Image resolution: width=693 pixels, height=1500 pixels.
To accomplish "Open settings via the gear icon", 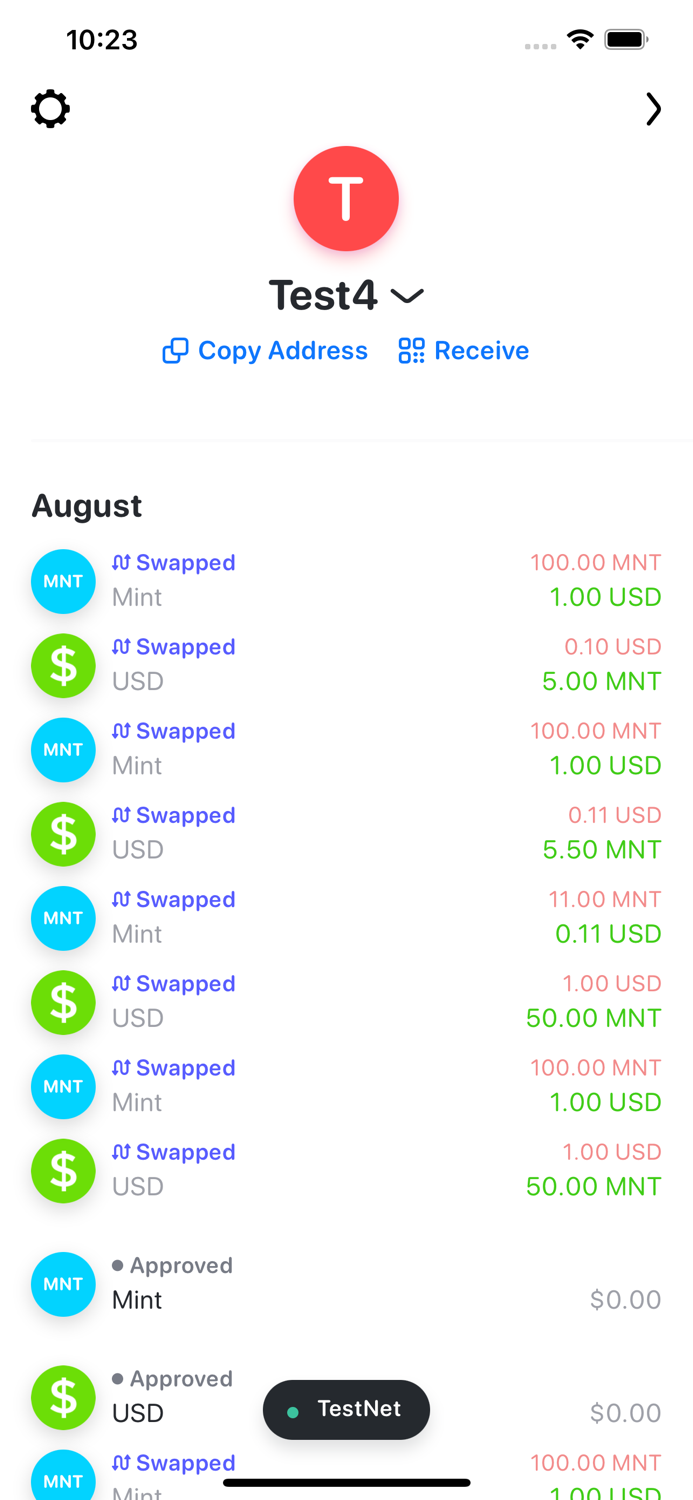I will (50, 108).
